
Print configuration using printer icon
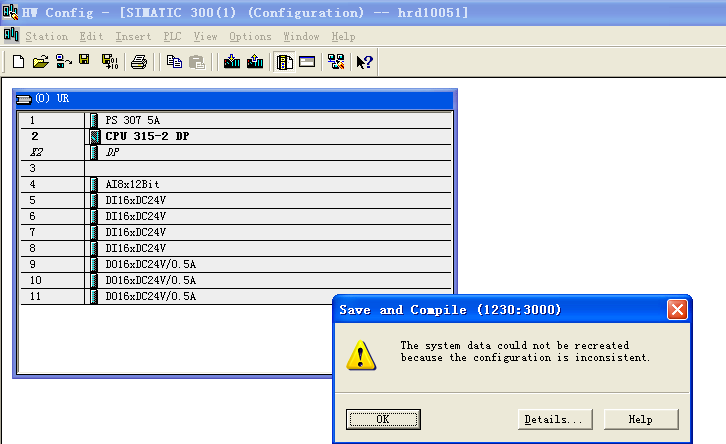pyautogui.click(x=139, y=62)
